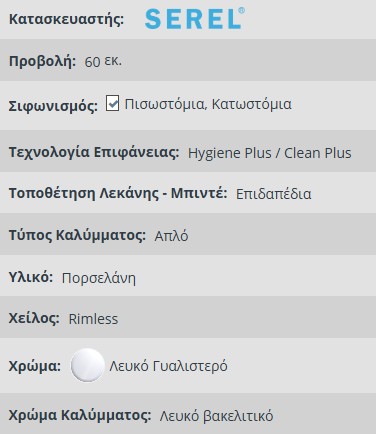Click the Επιδαπέδια placement value
This screenshot has width=376, height=434.
point(273,194)
